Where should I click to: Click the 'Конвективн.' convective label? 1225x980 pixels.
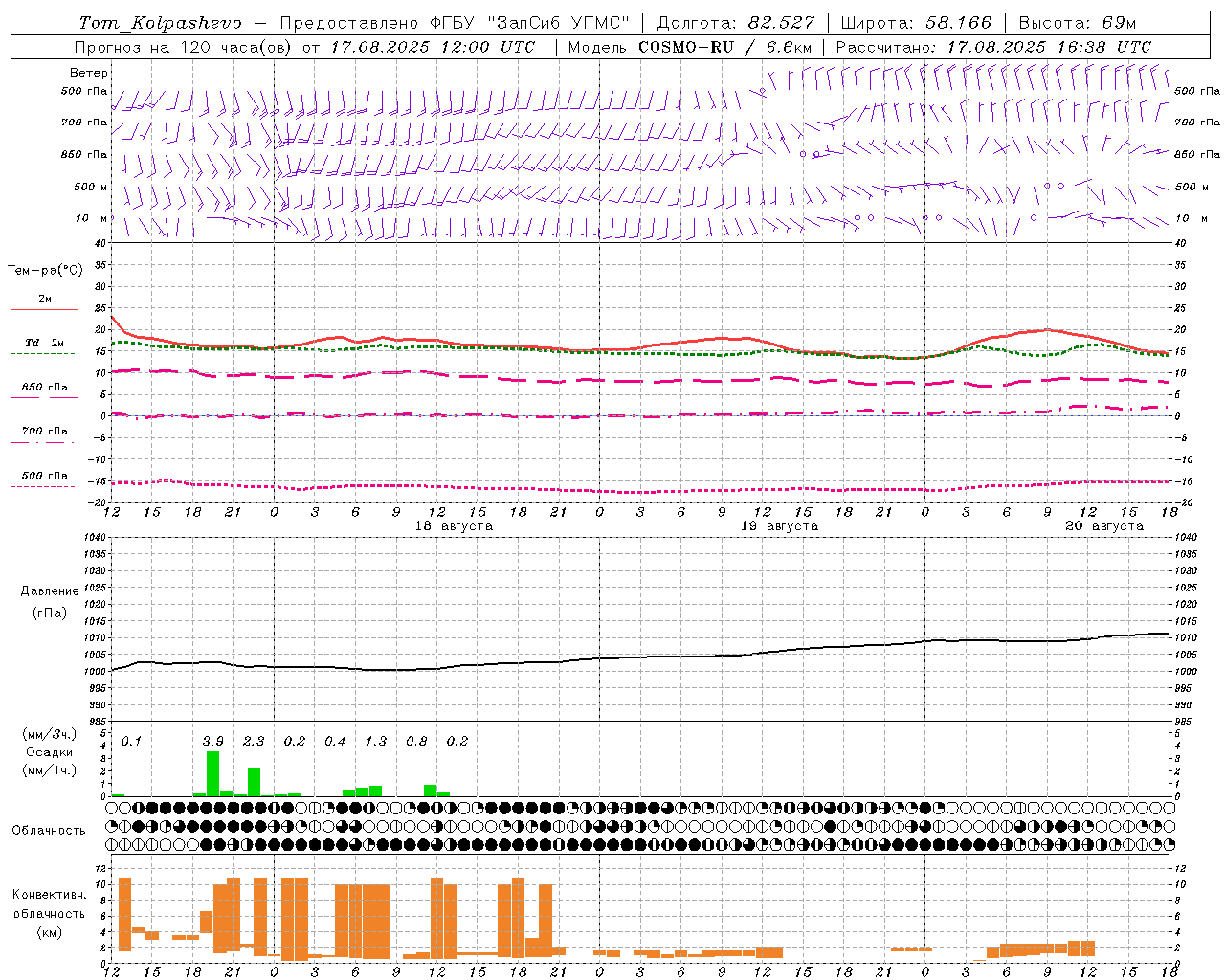49,895
